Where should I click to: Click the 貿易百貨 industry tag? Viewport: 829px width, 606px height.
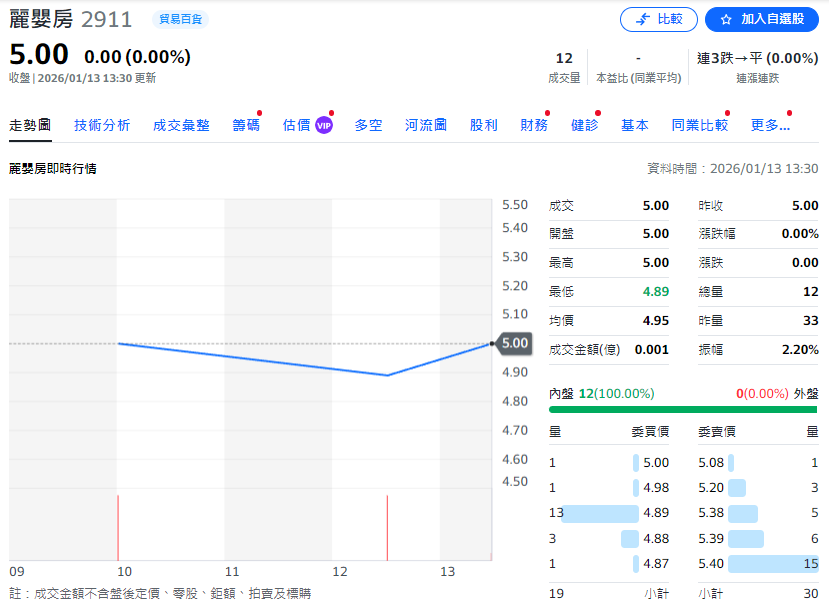181,19
